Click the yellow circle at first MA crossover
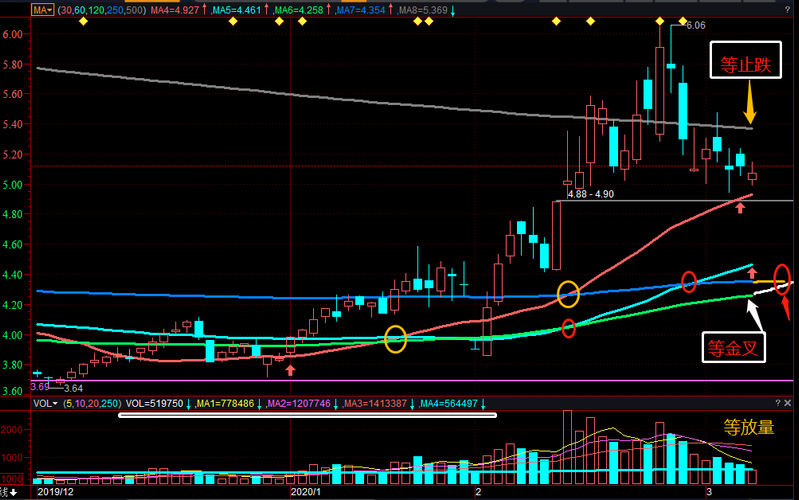 [395, 339]
